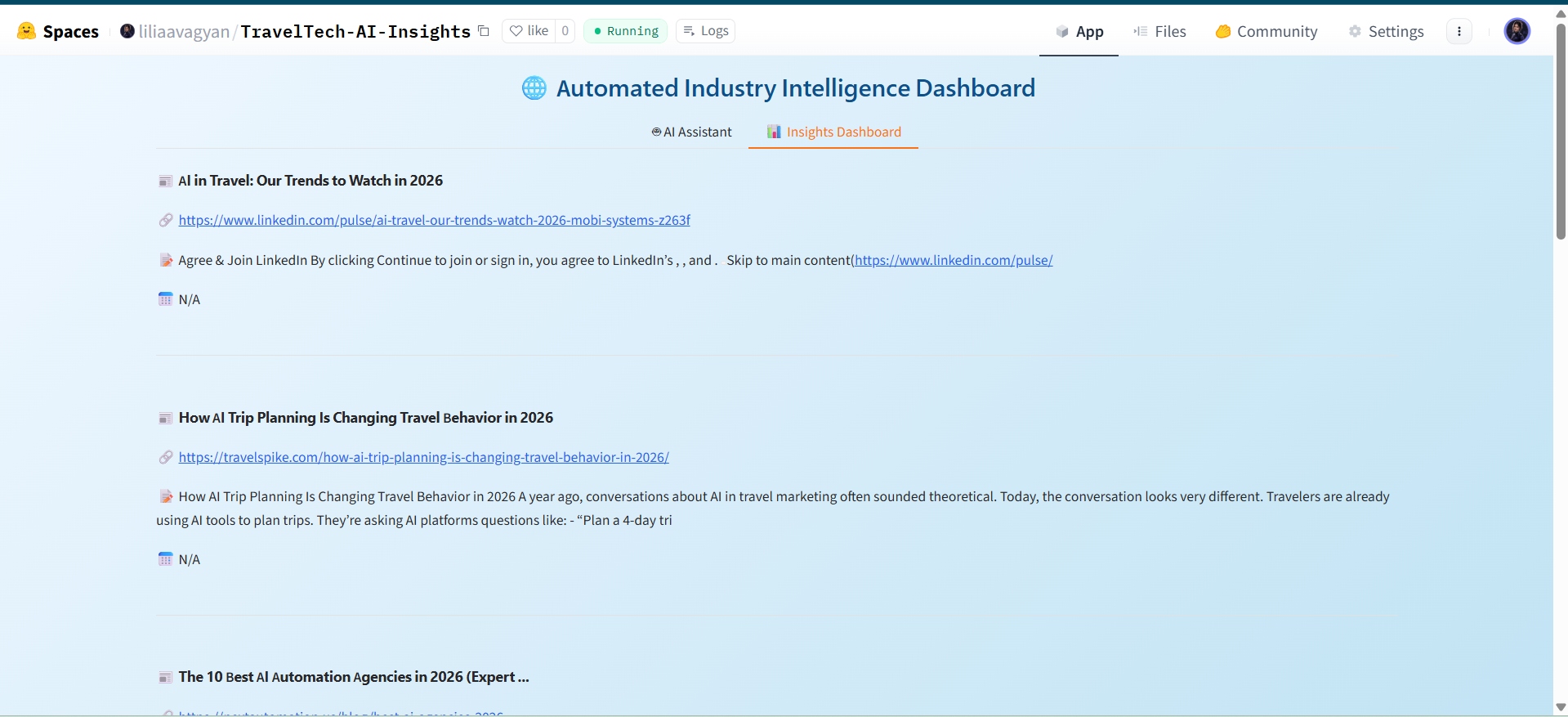Click the chain link icon before the travelspike URL

point(166,457)
